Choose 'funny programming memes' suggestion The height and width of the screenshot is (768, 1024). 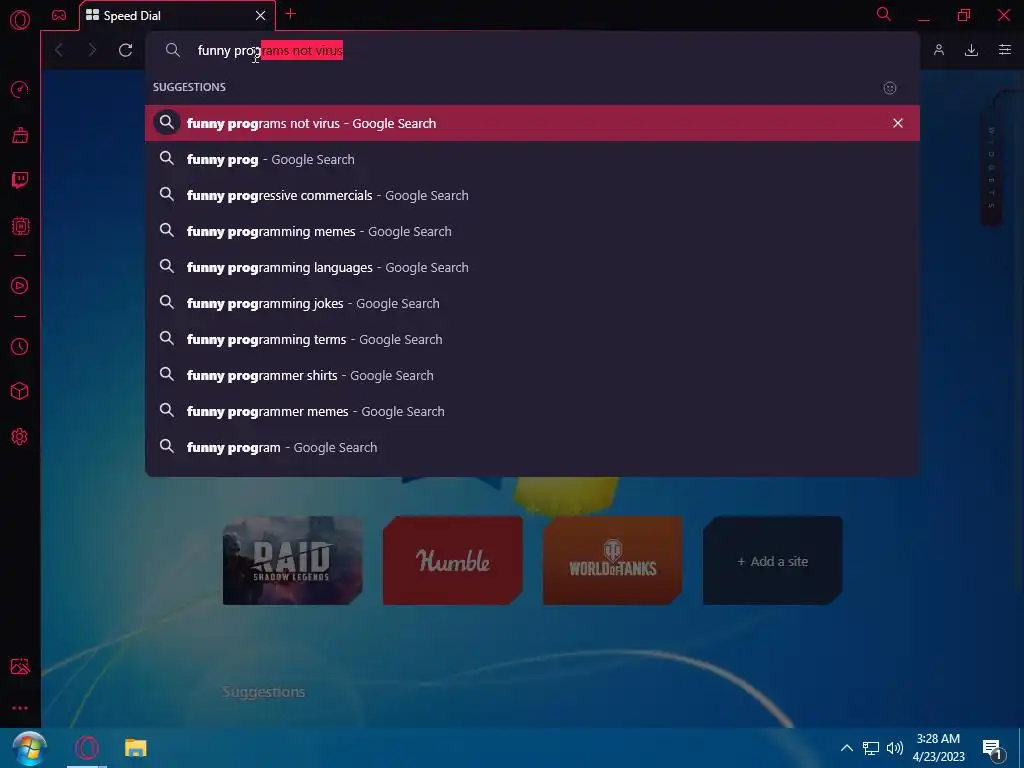532,231
